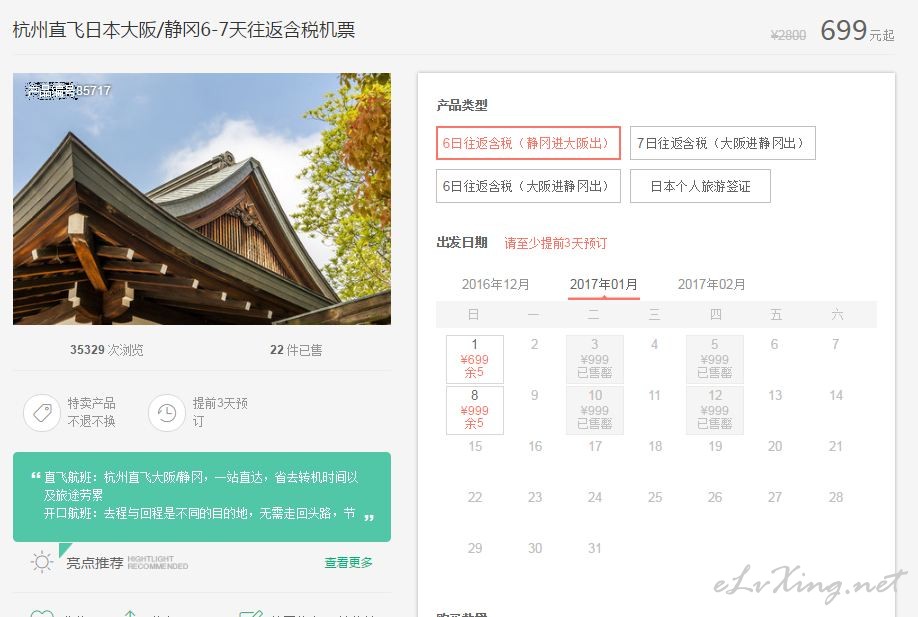Click January 31 in the calendar

[x=595, y=548]
